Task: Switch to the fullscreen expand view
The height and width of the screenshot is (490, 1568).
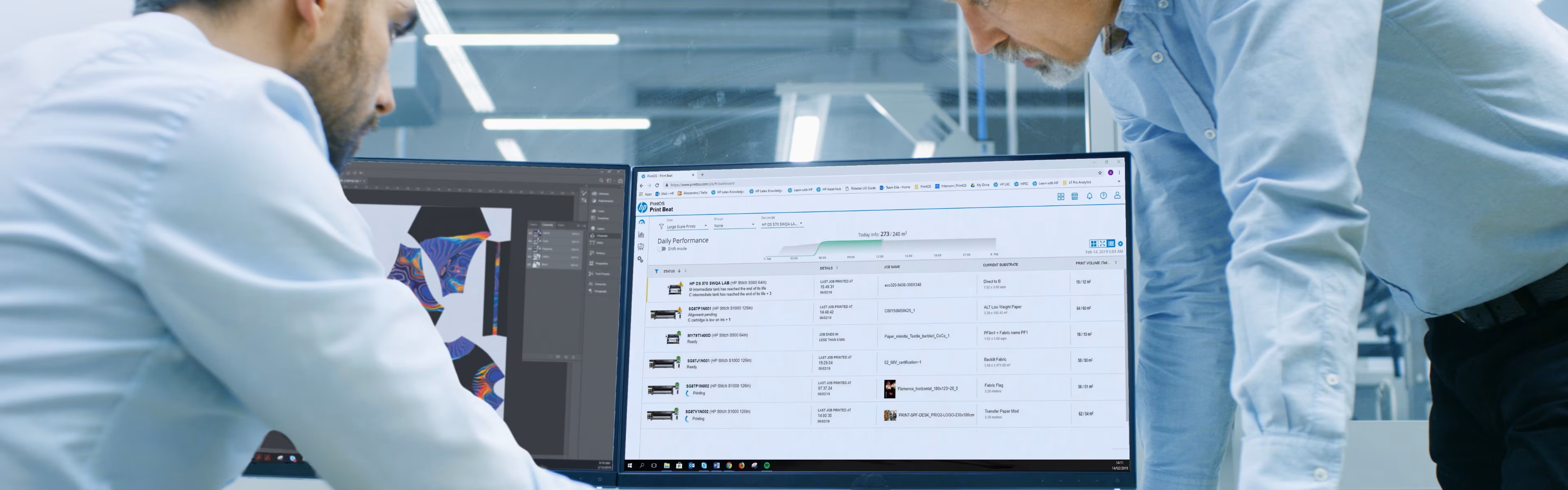Action: click(1102, 243)
